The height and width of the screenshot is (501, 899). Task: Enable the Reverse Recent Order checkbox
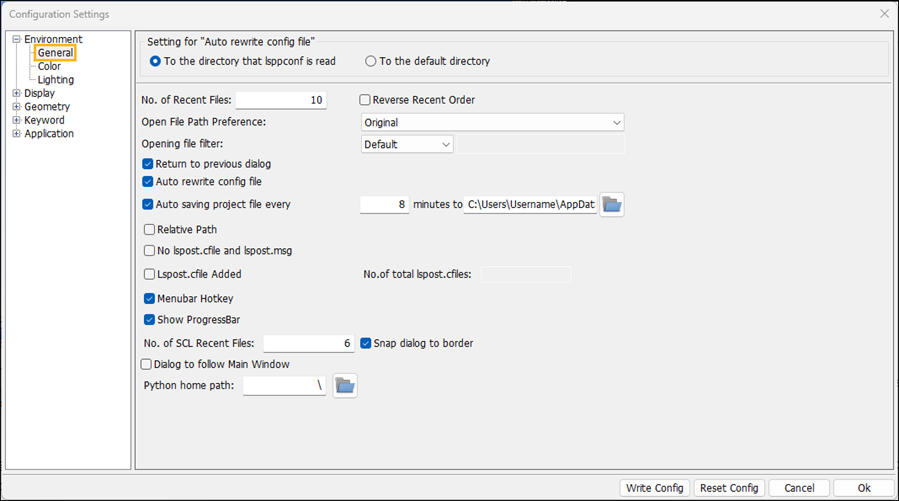tap(366, 100)
